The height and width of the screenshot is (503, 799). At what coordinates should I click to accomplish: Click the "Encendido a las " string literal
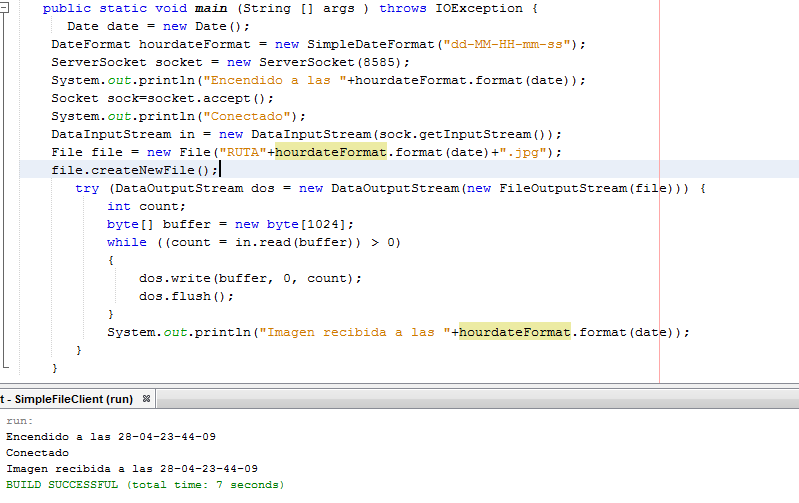coord(275,80)
